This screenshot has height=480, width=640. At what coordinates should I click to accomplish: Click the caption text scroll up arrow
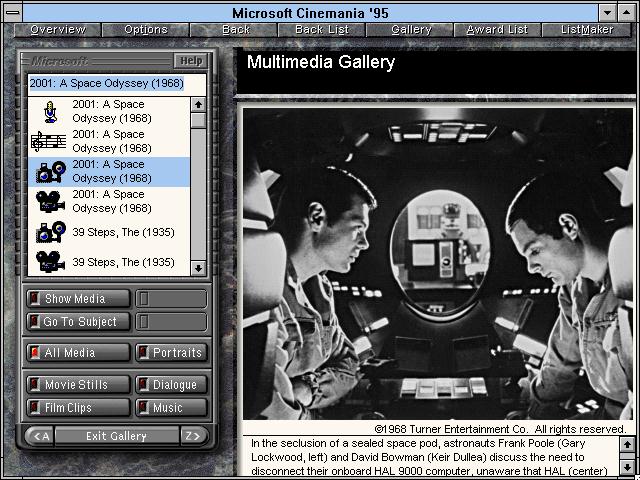pos(627,444)
